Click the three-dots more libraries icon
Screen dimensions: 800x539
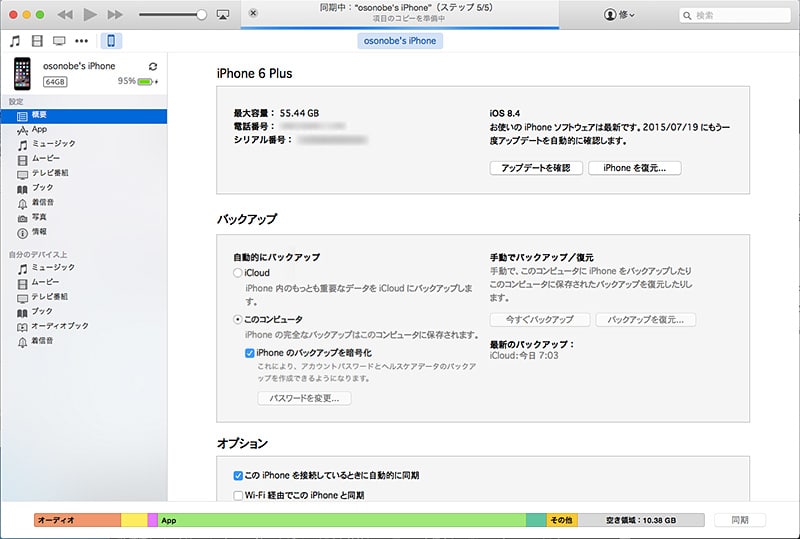[82, 41]
